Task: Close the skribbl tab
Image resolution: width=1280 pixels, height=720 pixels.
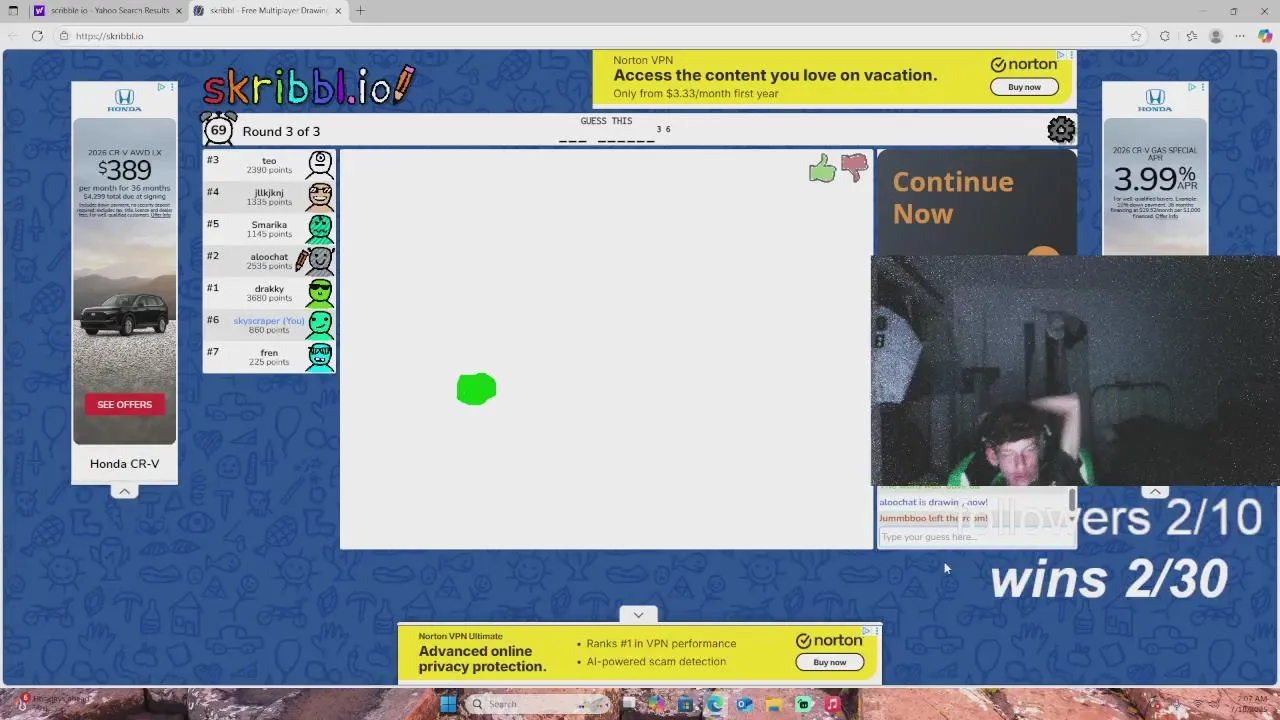Action: click(338, 11)
